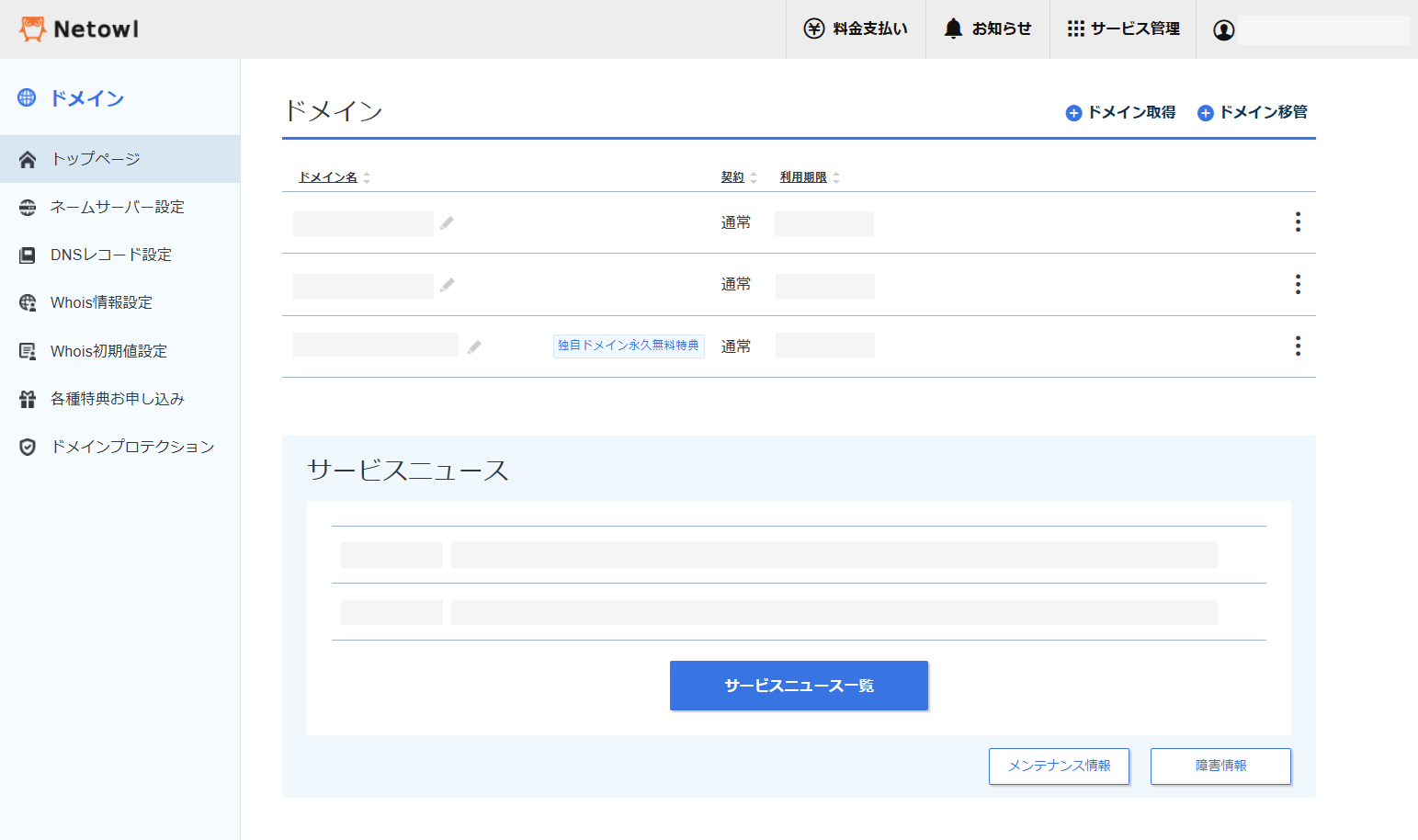Image resolution: width=1418 pixels, height=840 pixels.
Task: Click the shield icon for ドメインプロテクション
Action: (28, 447)
